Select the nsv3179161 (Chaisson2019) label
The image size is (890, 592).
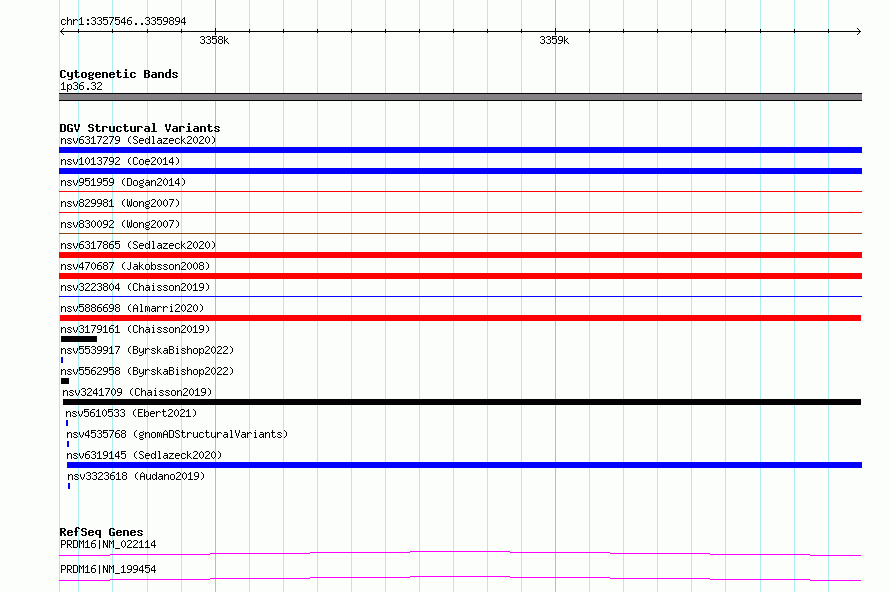click(x=135, y=329)
